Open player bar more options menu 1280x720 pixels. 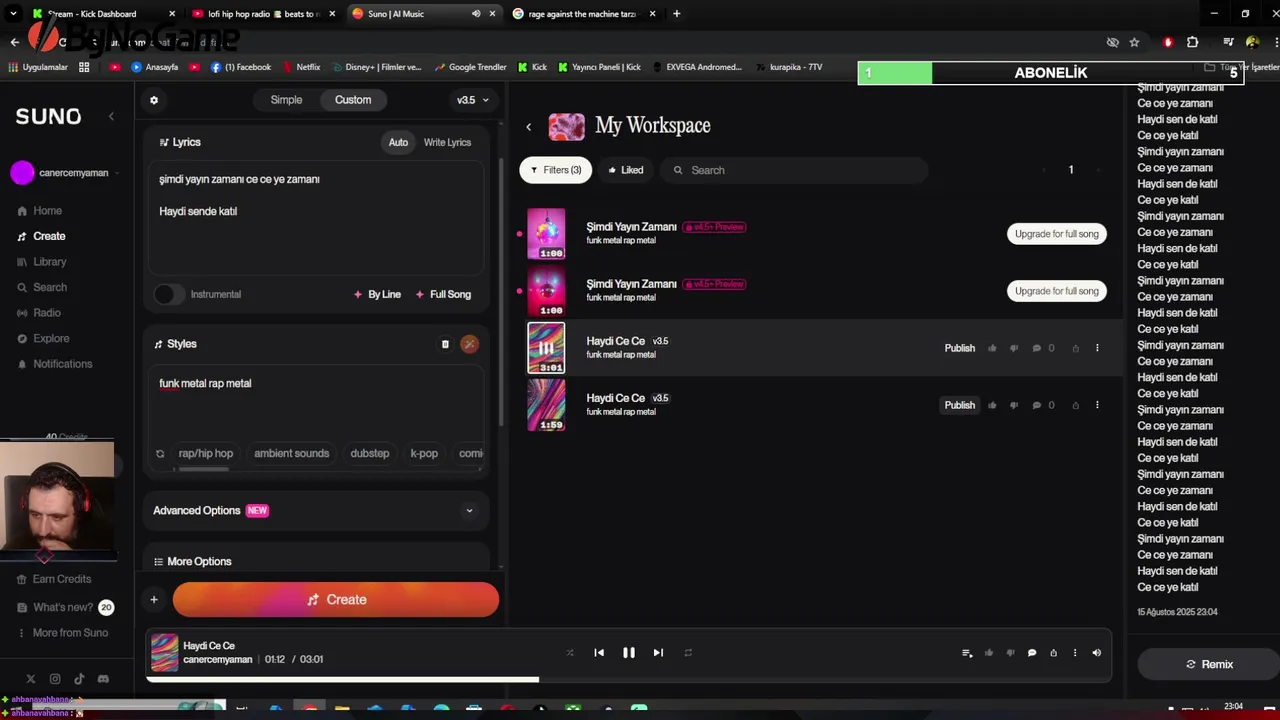click(1075, 653)
